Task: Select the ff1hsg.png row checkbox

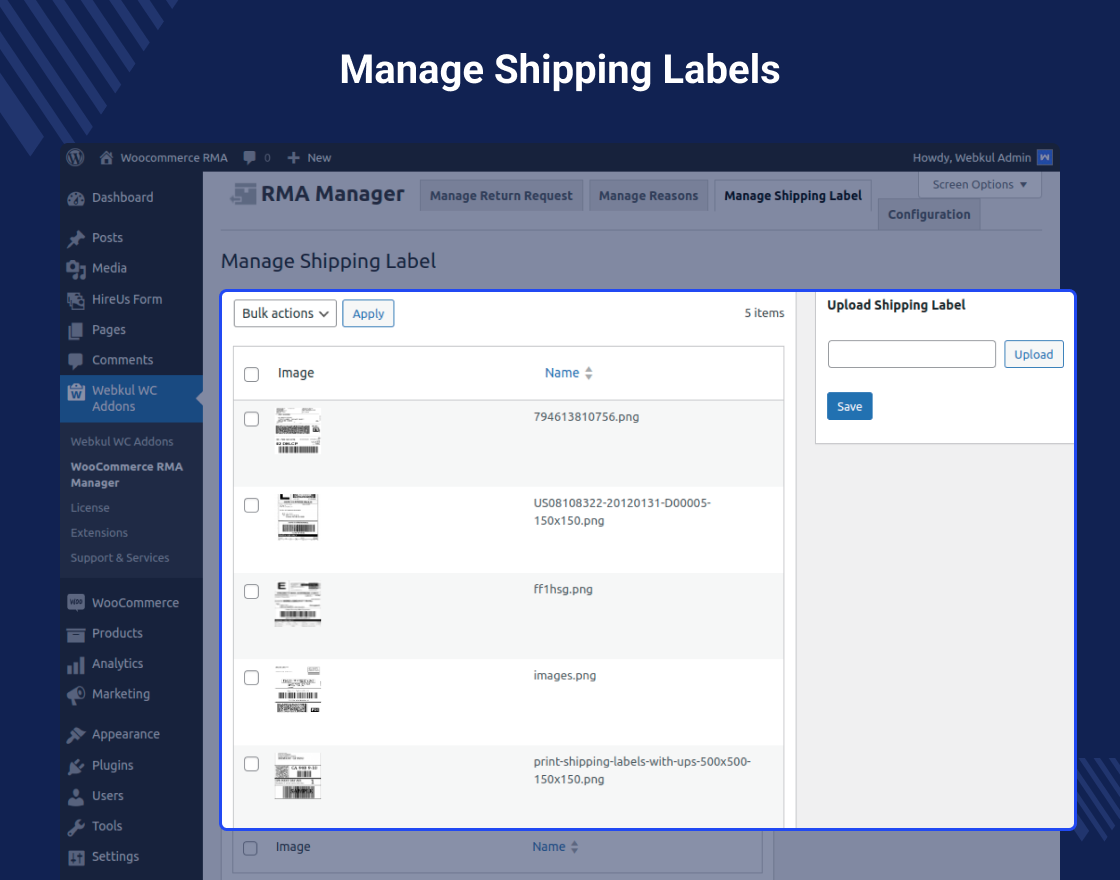Action: tap(252, 591)
